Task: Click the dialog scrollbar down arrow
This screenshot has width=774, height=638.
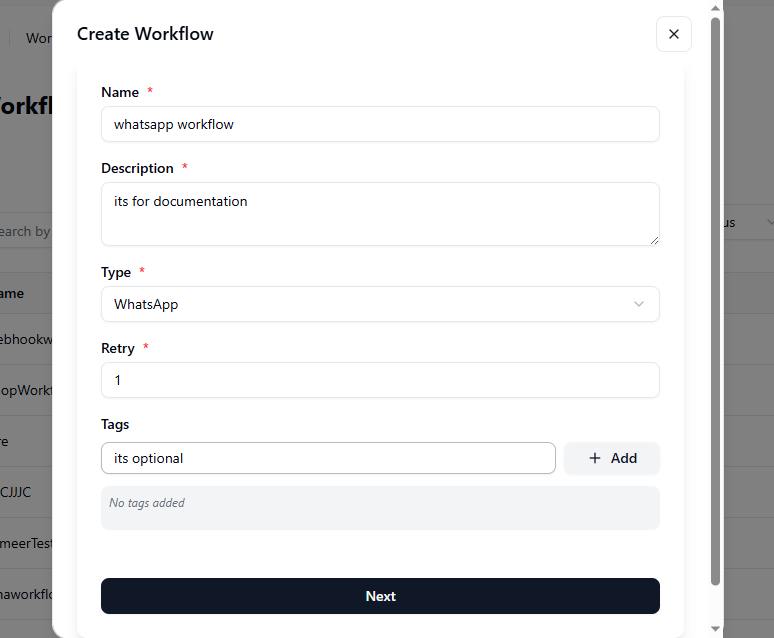Action: coord(715,628)
